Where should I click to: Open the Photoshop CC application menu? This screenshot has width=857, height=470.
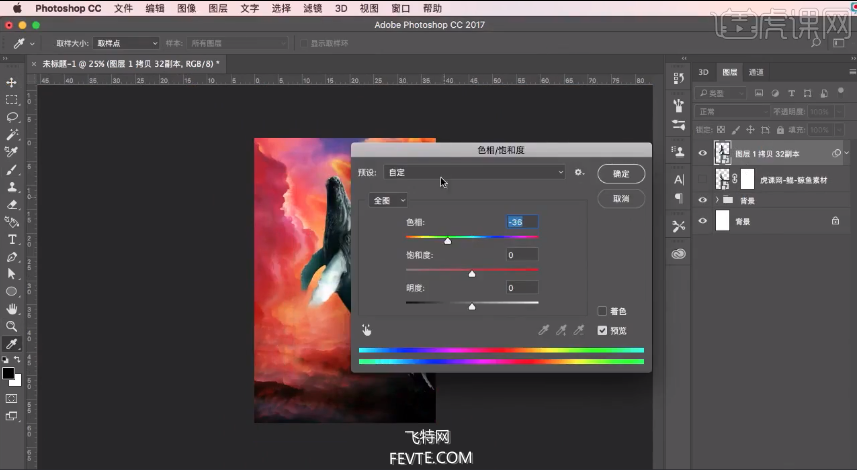pos(68,8)
